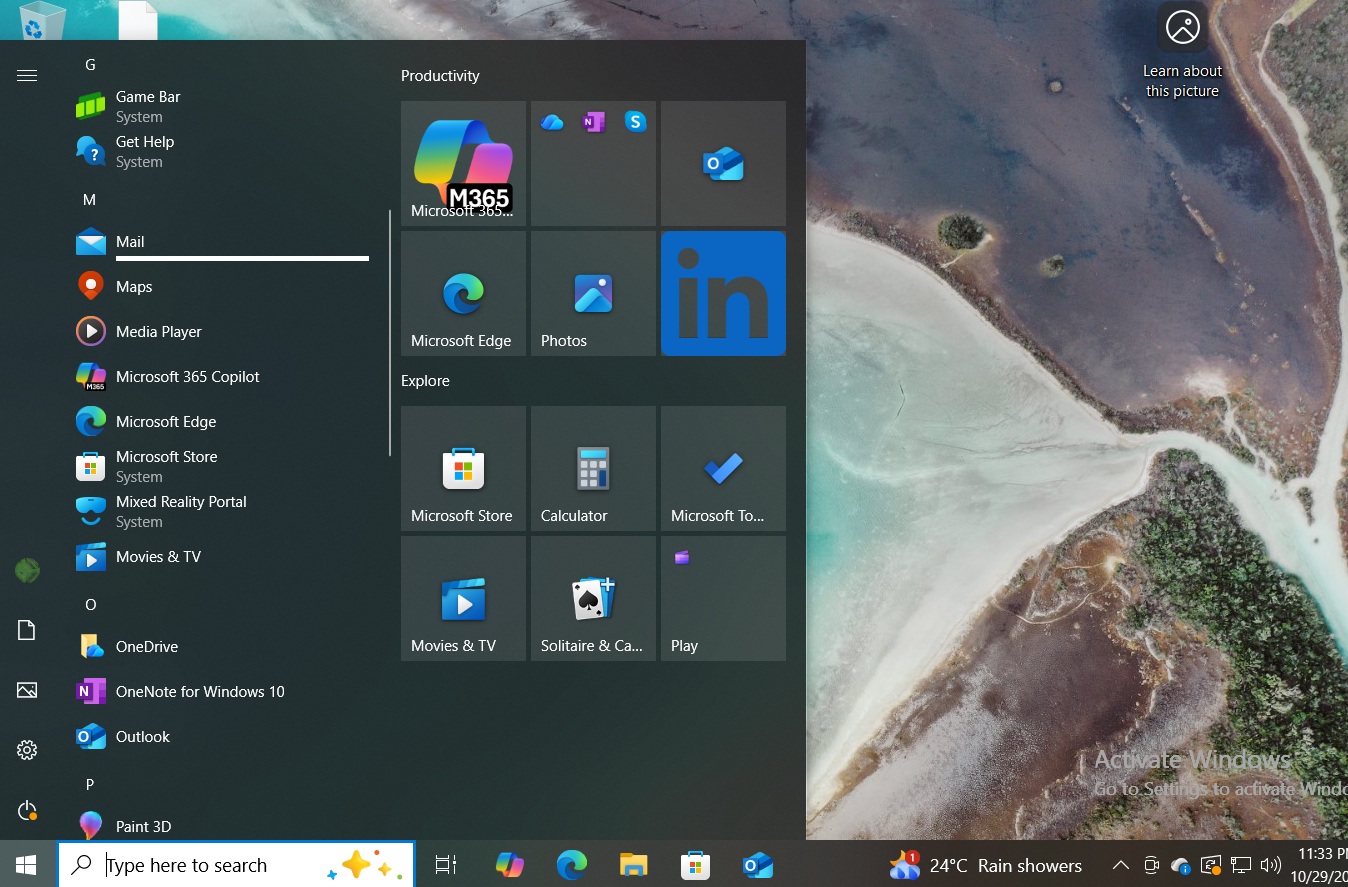Open Microsoft Edge from the taskbar

(x=571, y=864)
